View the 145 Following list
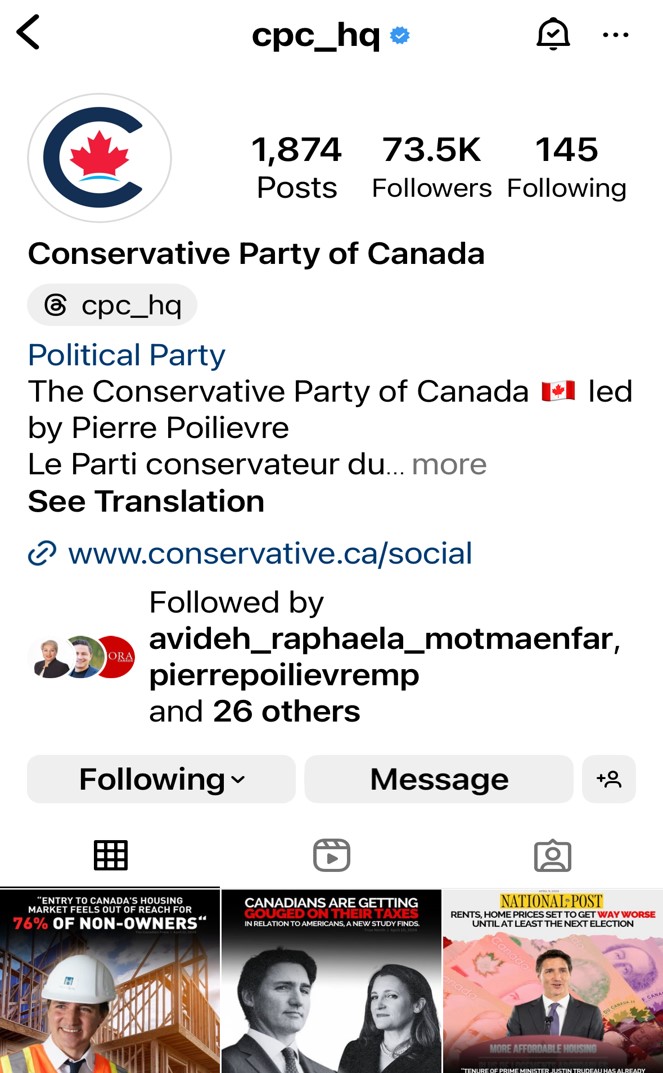This screenshot has height=1073, width=663. (567, 168)
